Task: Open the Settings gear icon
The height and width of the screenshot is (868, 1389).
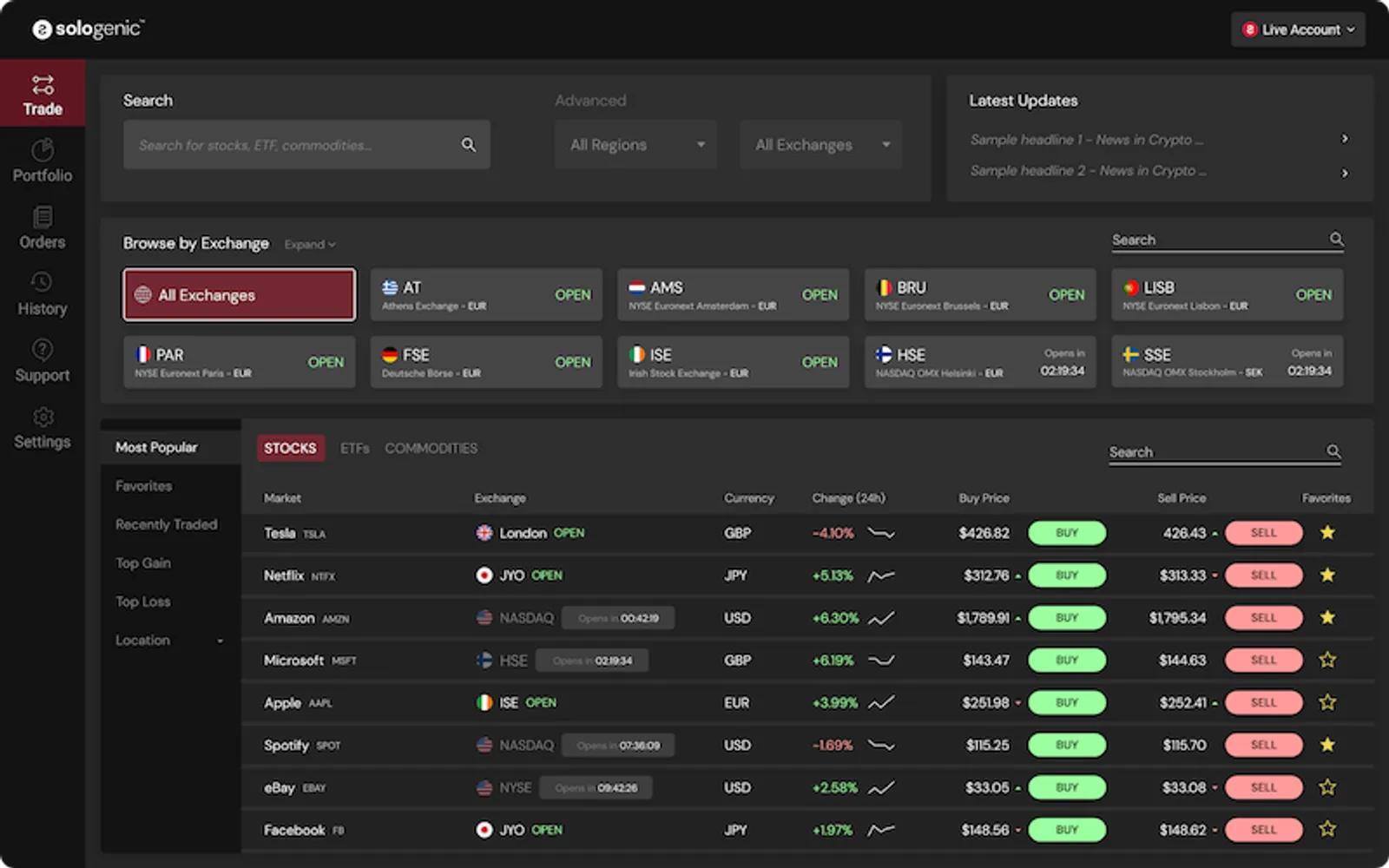Action: pyautogui.click(x=43, y=416)
